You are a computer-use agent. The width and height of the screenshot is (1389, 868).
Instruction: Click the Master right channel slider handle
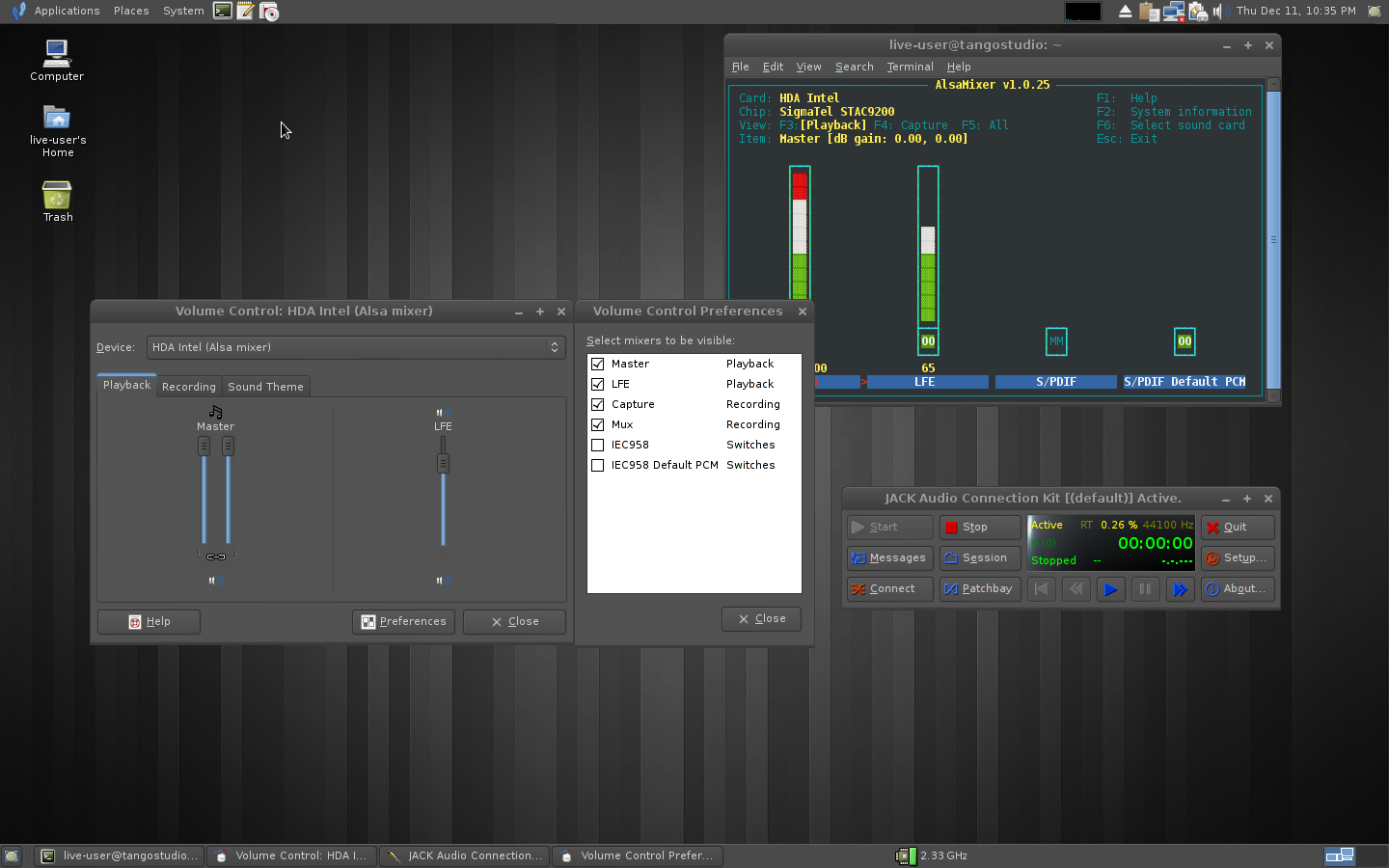pos(228,446)
